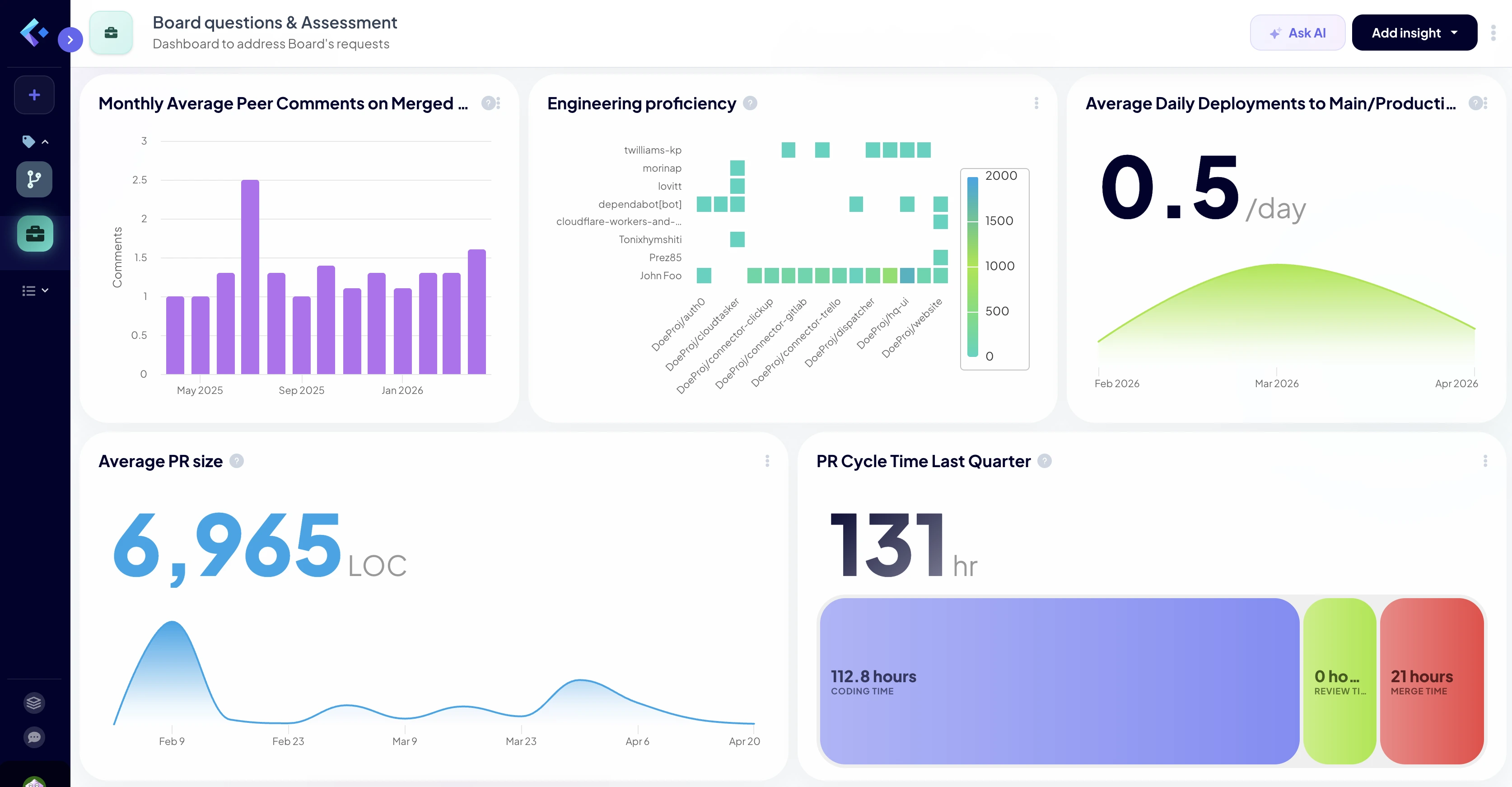1512x787 pixels.
Task: Select the briefcase dashboard sidebar icon
Action: pos(35,234)
